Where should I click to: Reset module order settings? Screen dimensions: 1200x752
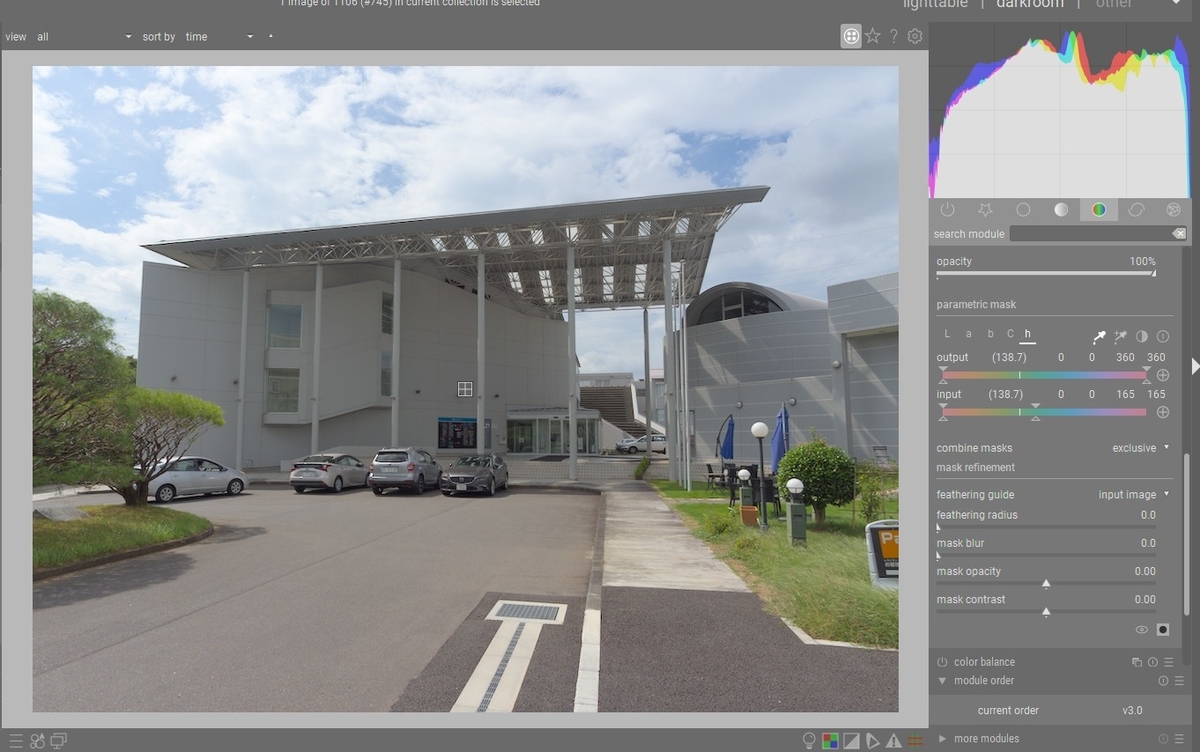pos(1163,681)
